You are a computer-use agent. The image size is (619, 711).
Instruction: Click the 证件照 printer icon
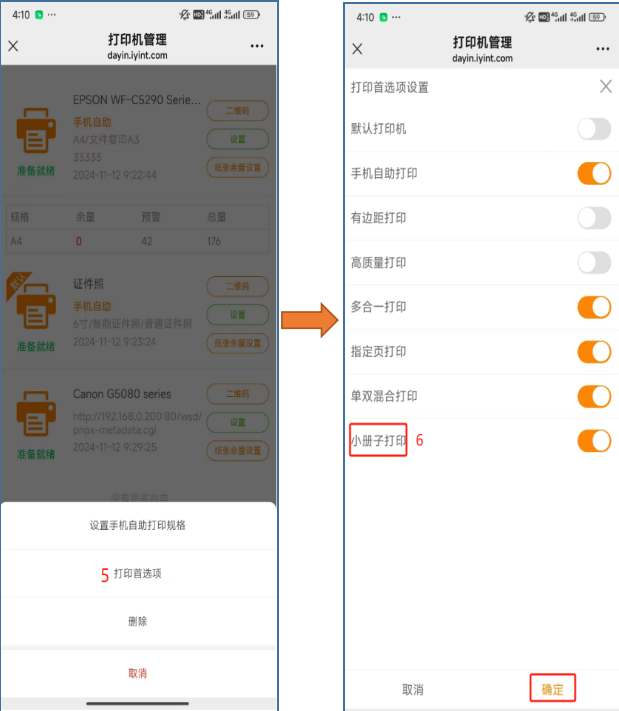[x=36, y=307]
